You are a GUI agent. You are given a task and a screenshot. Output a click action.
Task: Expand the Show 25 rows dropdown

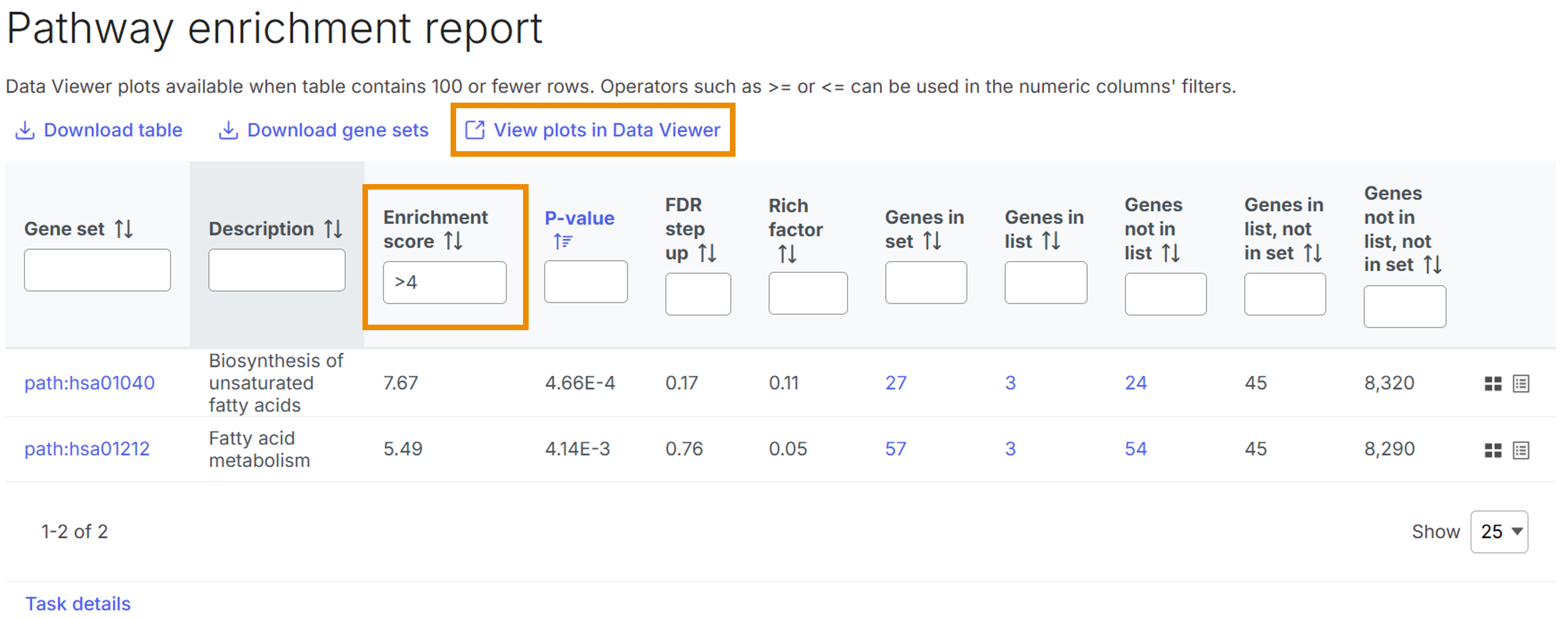click(x=1499, y=532)
